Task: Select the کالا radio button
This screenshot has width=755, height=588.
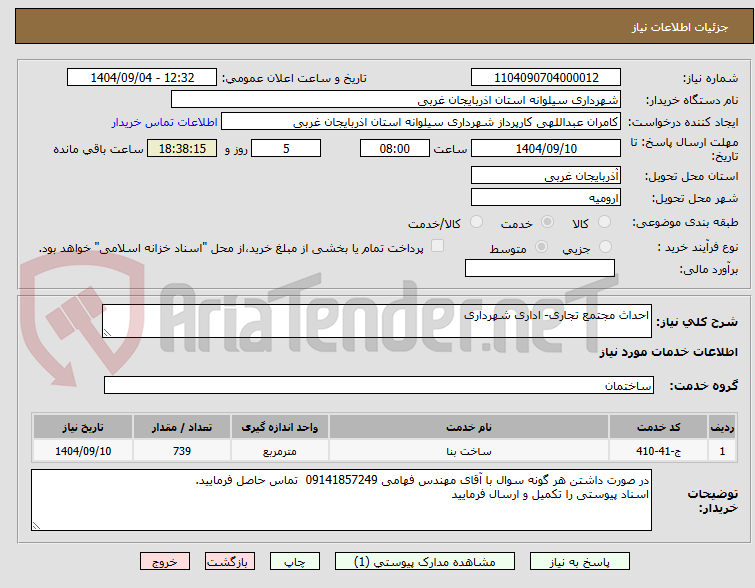Action: pyautogui.click(x=604, y=222)
